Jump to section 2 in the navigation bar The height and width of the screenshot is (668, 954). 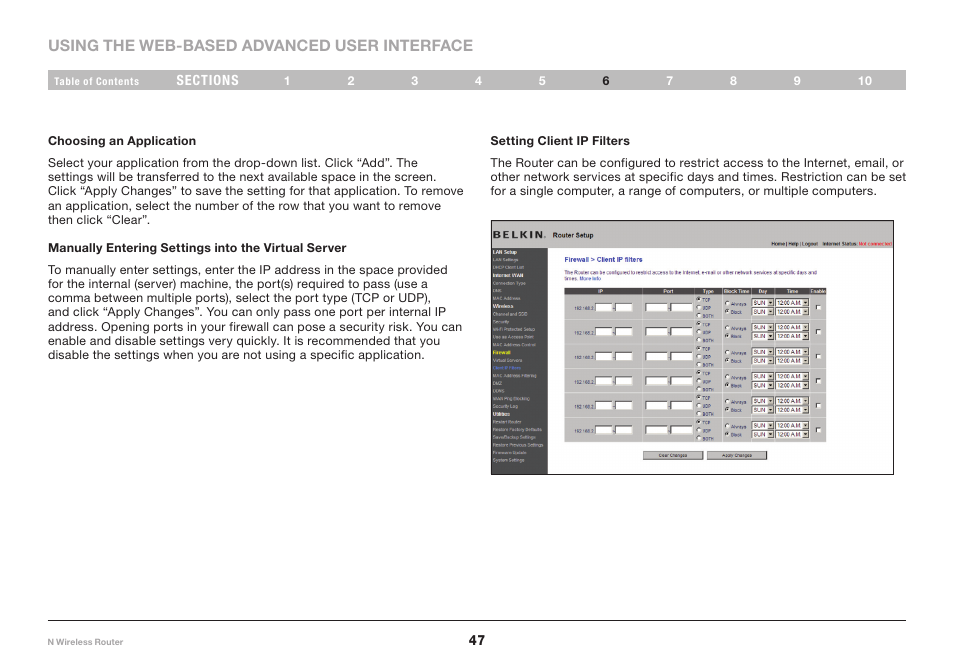351,81
